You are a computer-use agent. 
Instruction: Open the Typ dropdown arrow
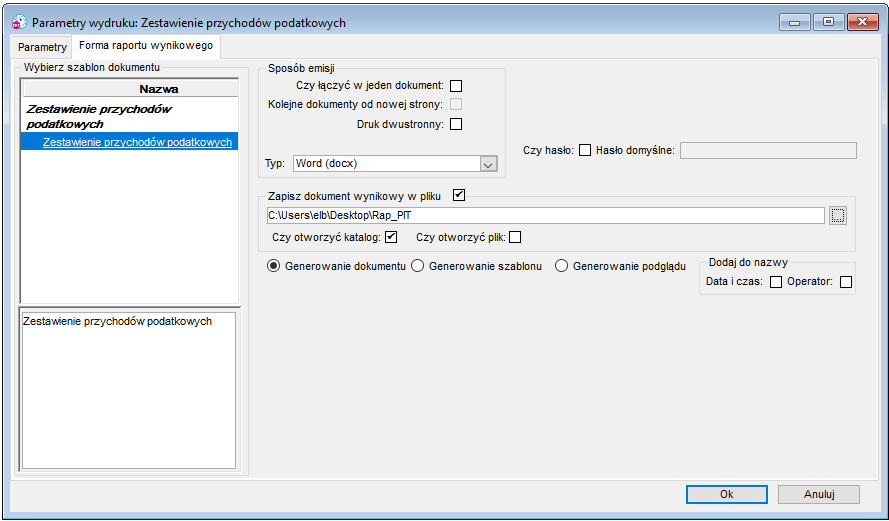click(488, 164)
